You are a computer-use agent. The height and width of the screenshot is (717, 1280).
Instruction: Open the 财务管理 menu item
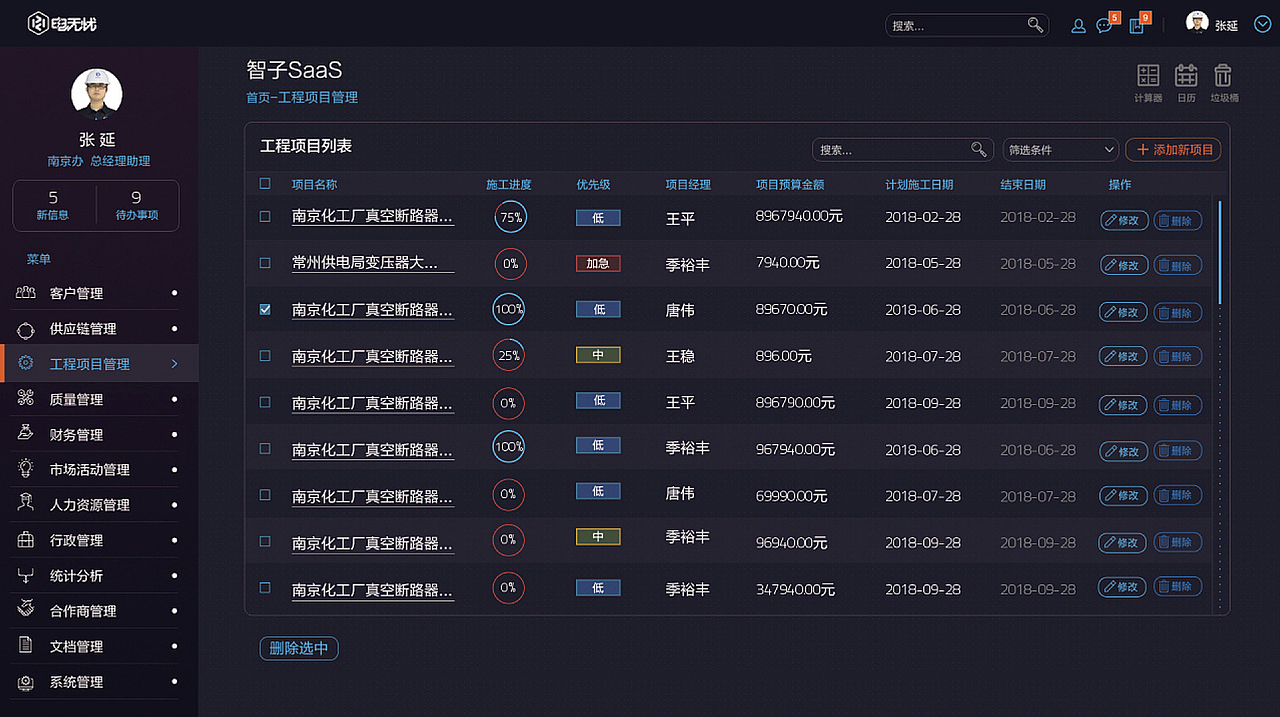click(76, 435)
